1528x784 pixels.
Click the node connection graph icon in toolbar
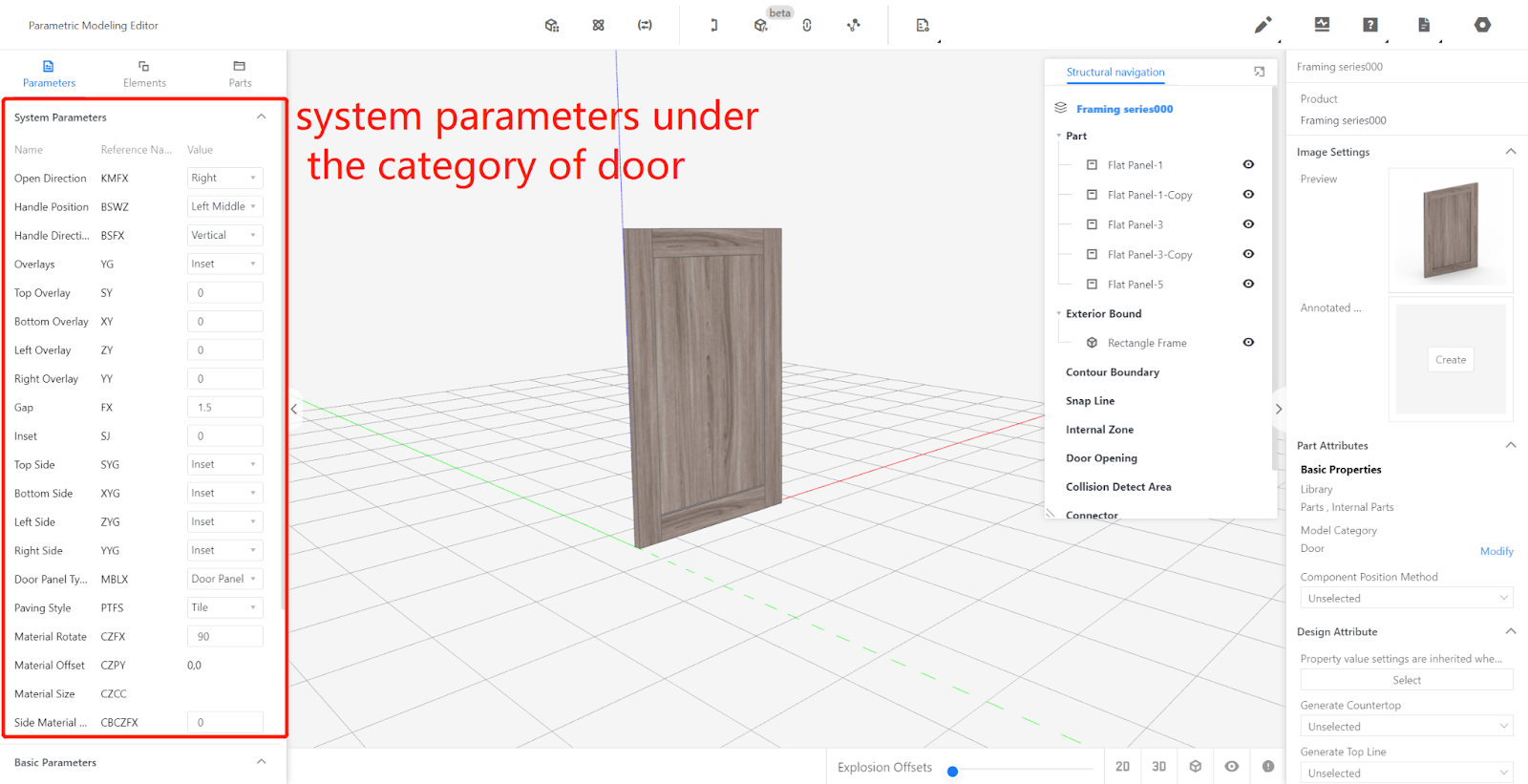pos(854,26)
